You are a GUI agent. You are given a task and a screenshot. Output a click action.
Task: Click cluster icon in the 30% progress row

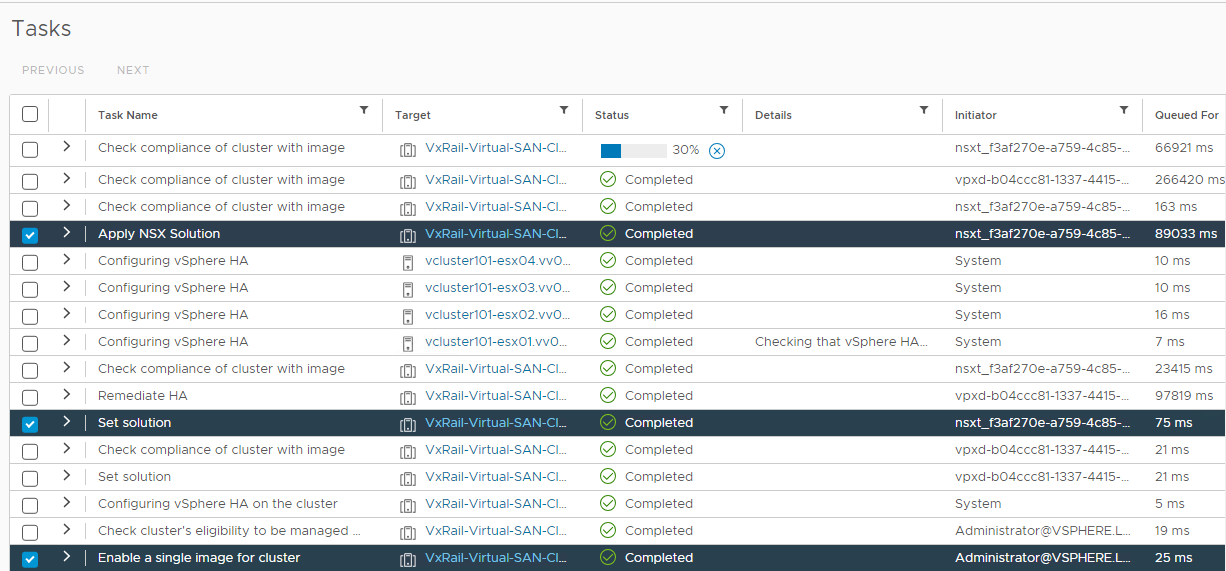click(407, 150)
